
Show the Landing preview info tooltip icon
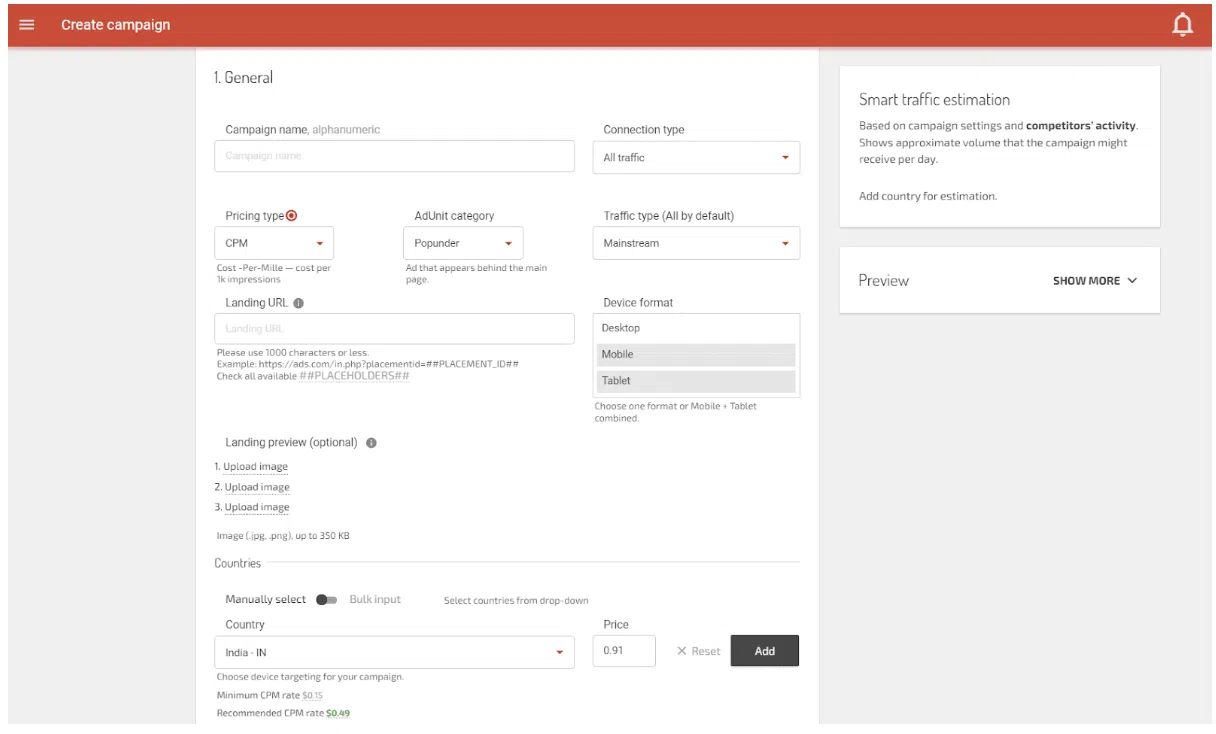click(x=371, y=442)
